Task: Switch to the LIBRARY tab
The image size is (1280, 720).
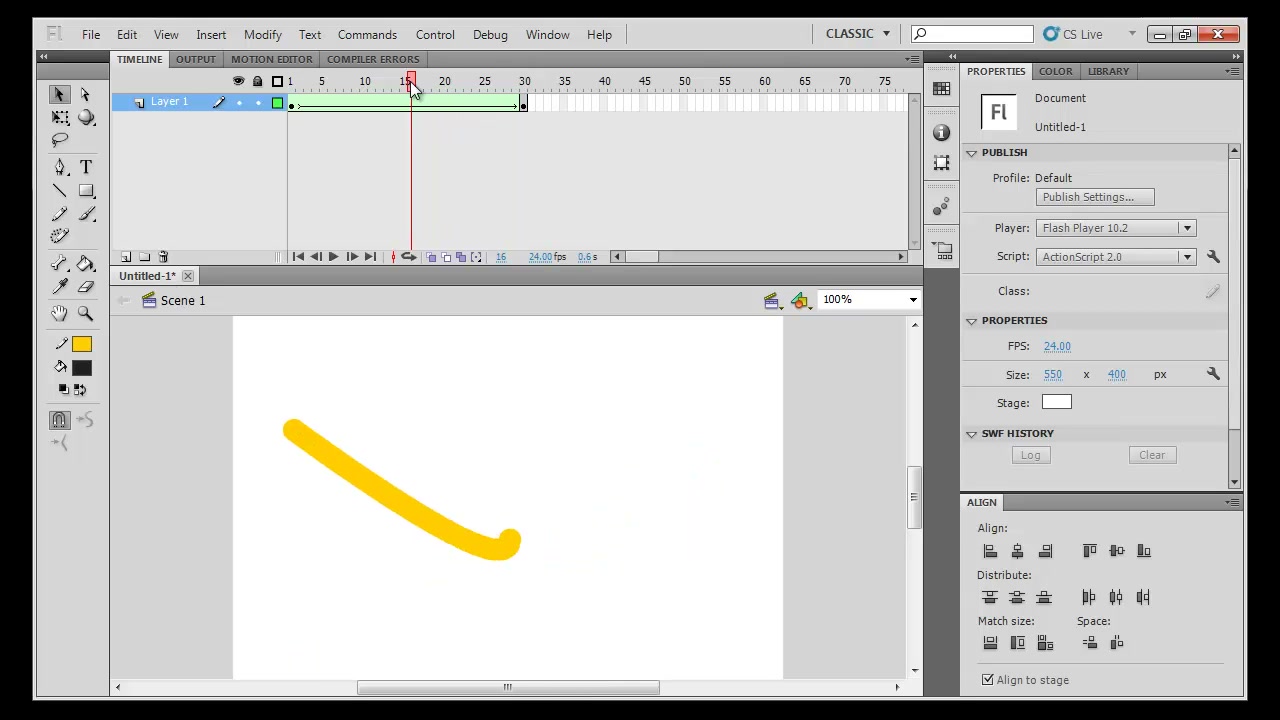Action: (x=1108, y=71)
